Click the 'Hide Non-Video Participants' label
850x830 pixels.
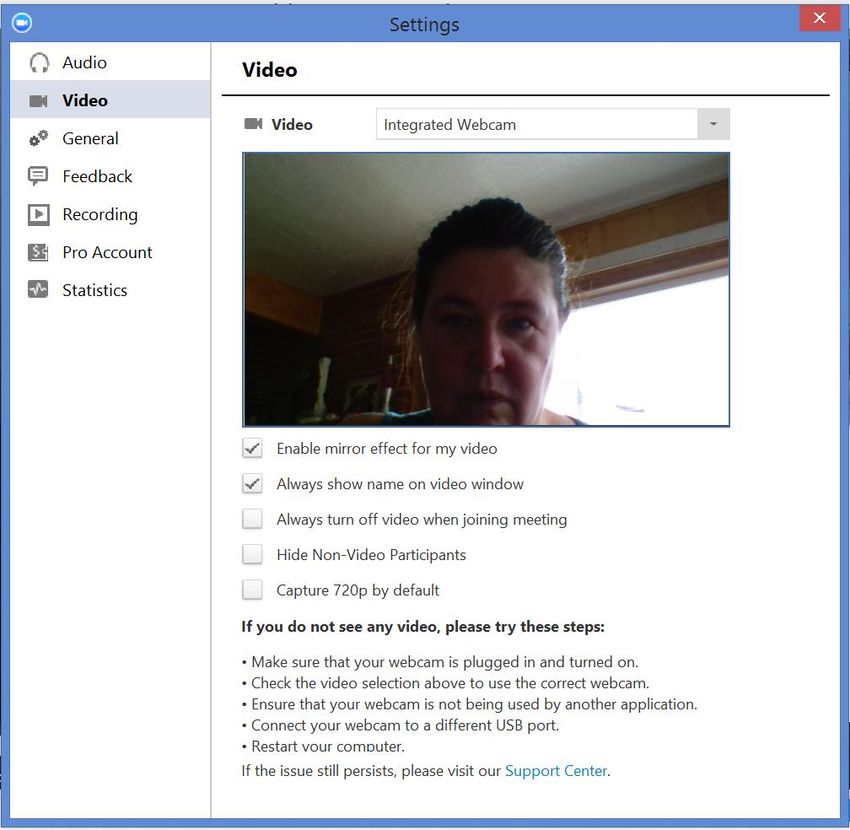point(371,555)
